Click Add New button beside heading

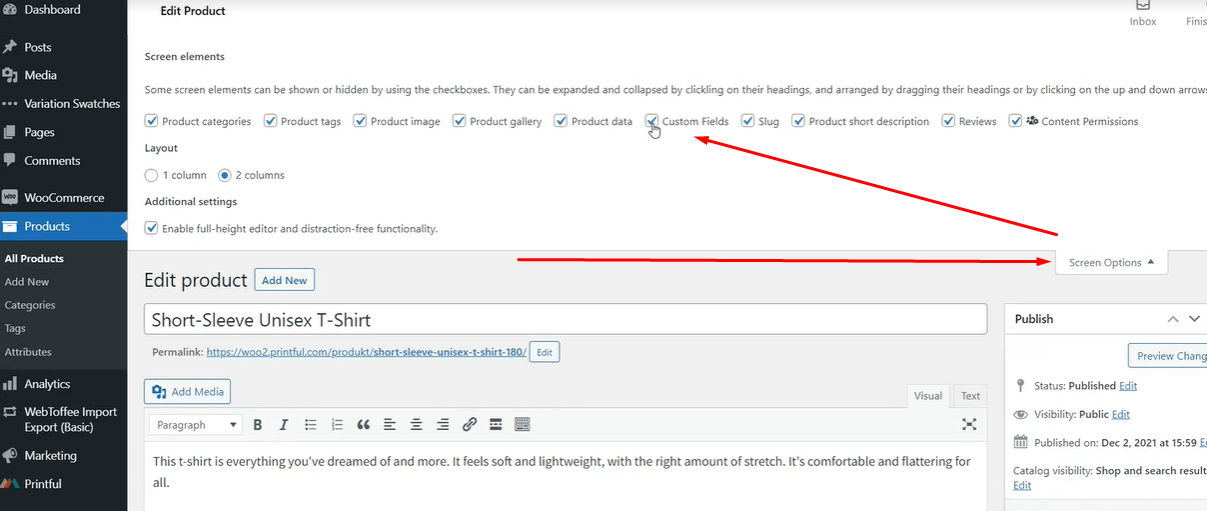coord(284,280)
